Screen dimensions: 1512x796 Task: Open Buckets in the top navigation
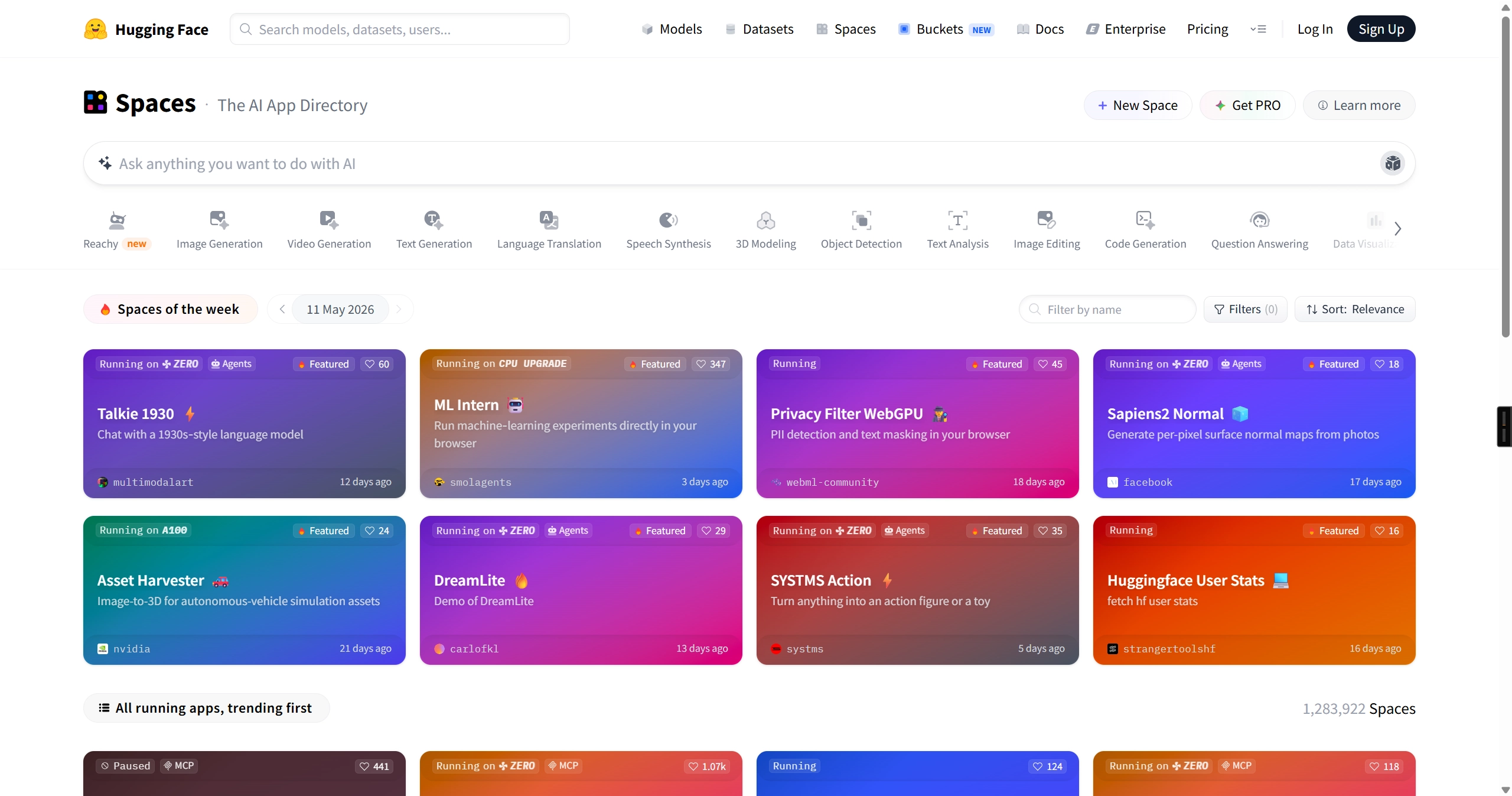946,29
